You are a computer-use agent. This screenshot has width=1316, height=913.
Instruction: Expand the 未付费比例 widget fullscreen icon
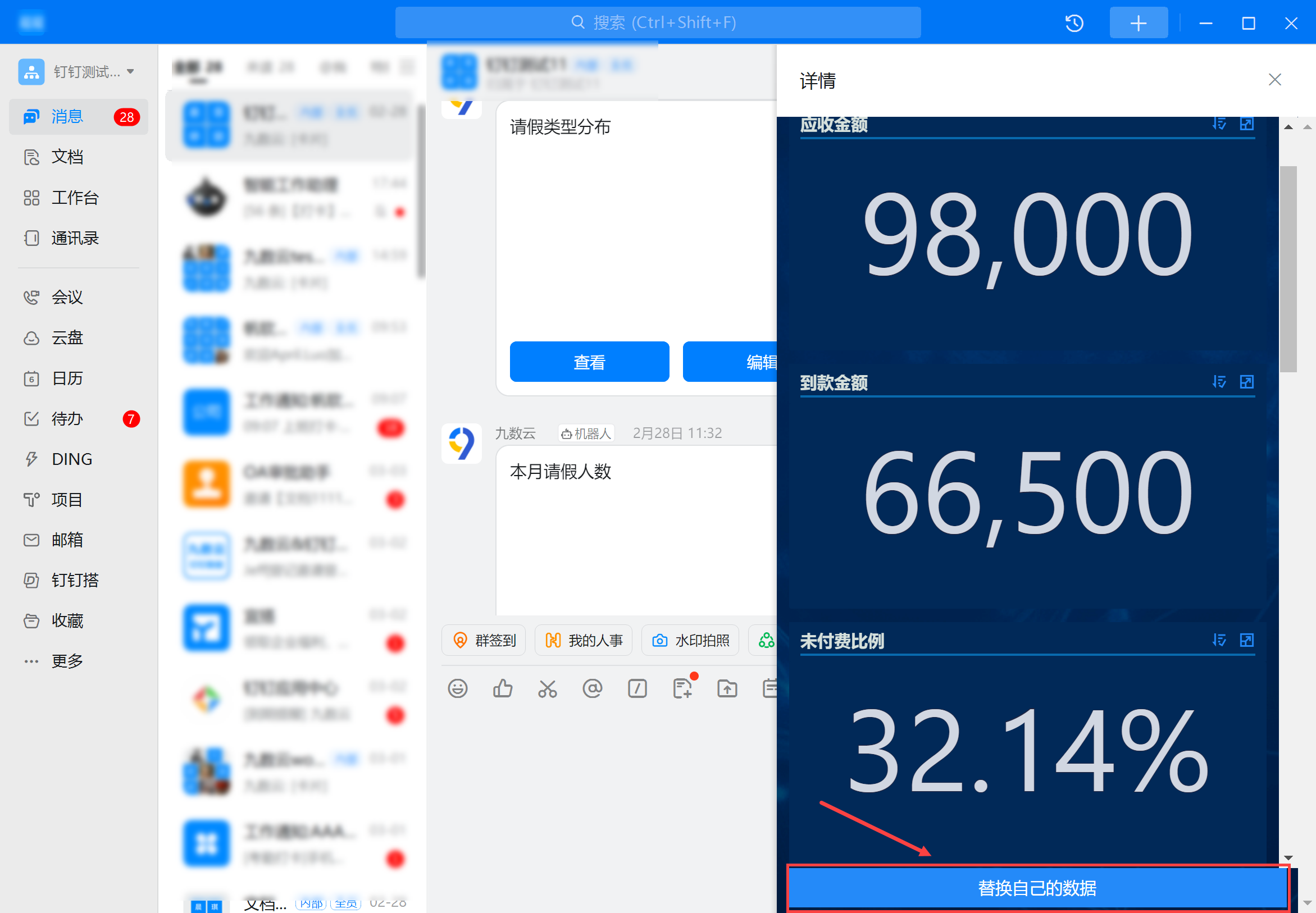(x=1247, y=640)
